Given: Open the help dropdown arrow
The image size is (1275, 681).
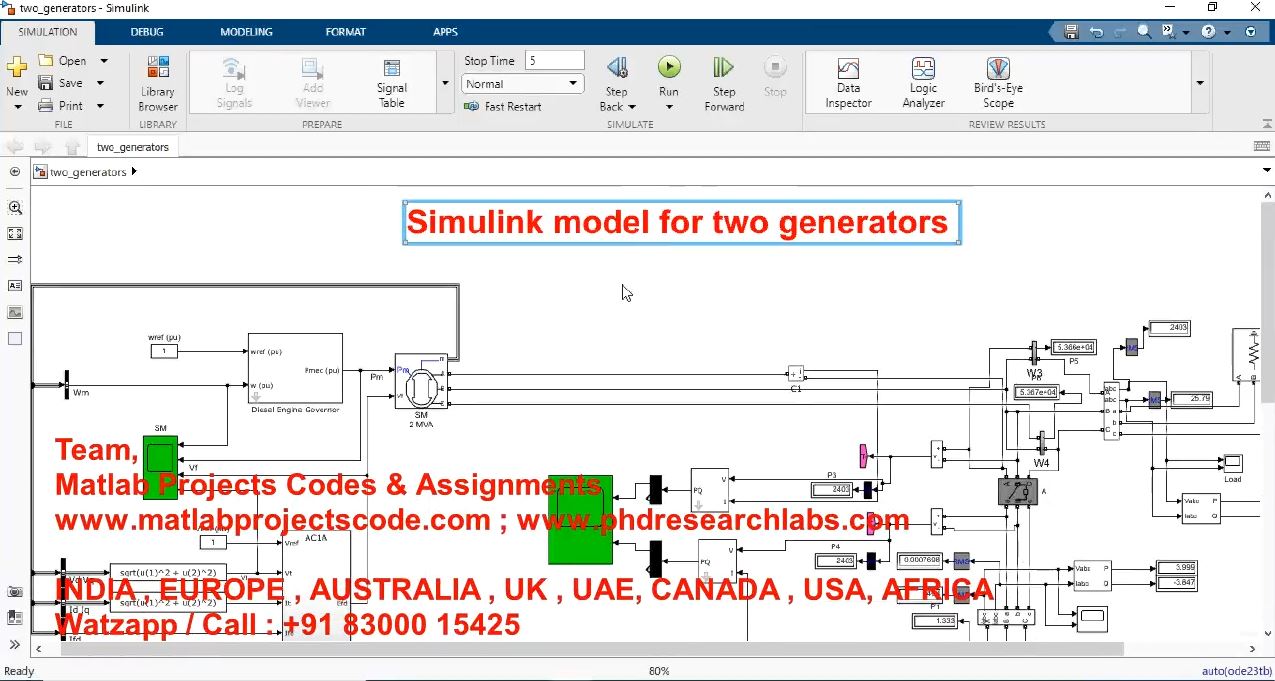Looking at the screenshot, I should tap(1226, 32).
